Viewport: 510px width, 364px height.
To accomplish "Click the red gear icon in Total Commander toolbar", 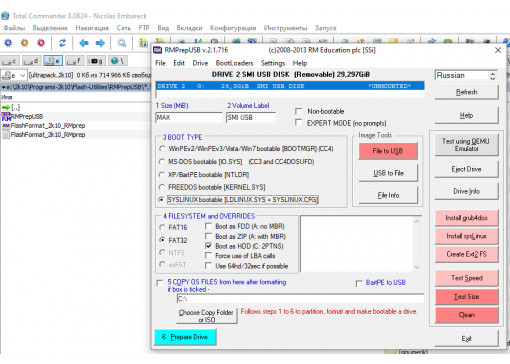I will tap(41, 43).
